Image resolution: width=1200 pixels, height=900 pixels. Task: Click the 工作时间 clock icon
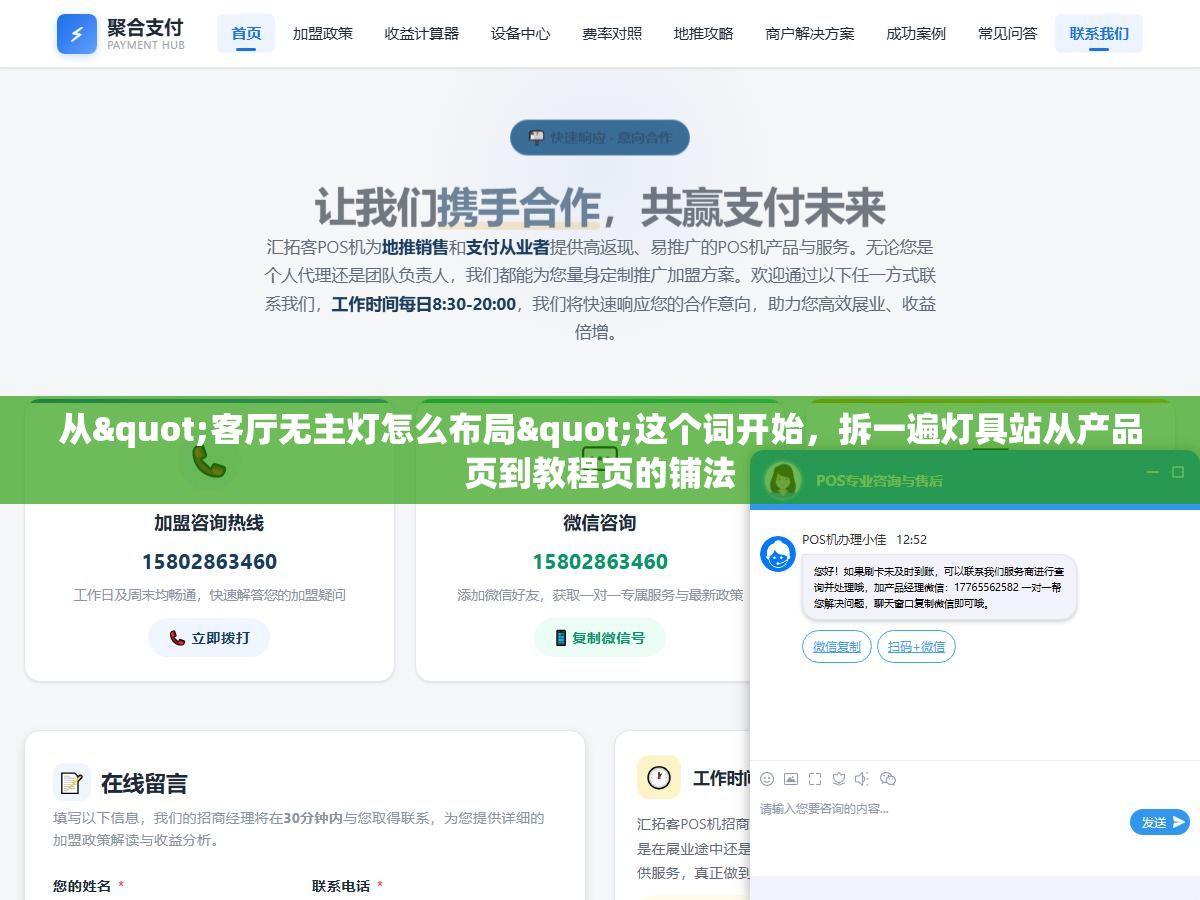659,777
